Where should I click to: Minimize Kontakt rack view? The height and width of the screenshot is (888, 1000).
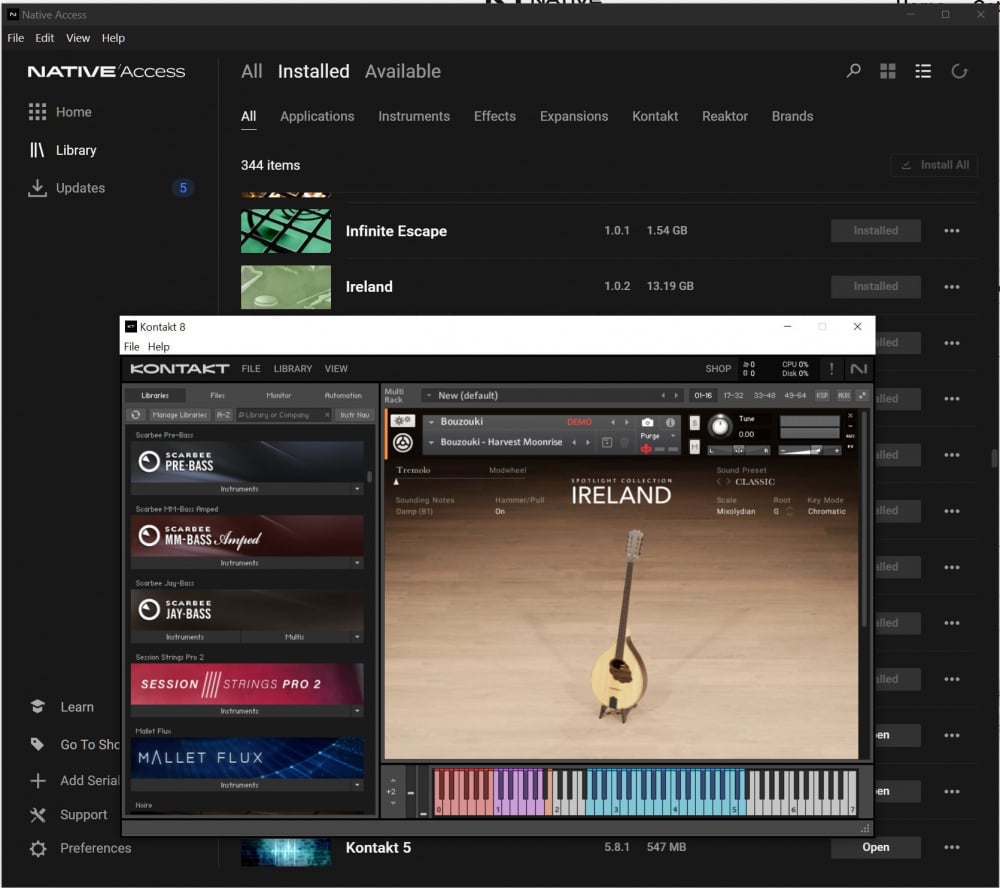tap(862, 396)
